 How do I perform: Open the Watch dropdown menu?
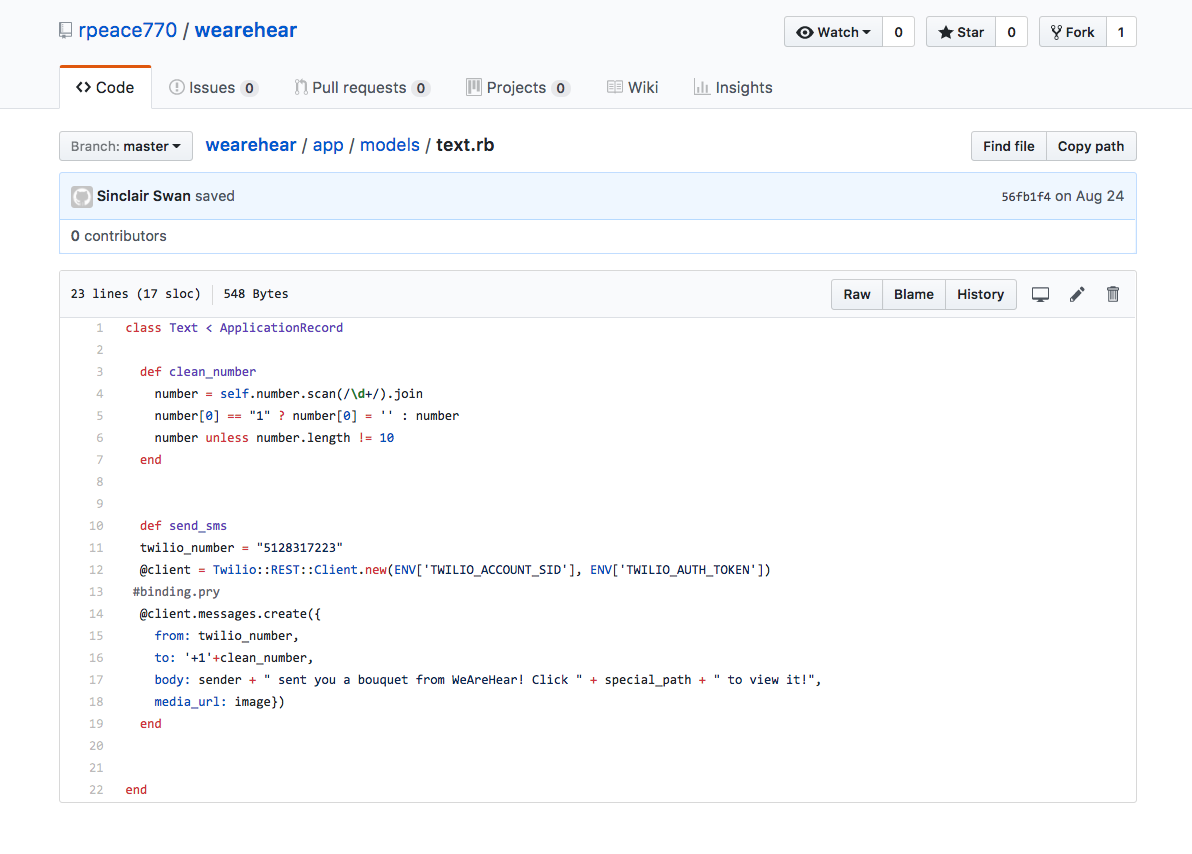(x=833, y=32)
